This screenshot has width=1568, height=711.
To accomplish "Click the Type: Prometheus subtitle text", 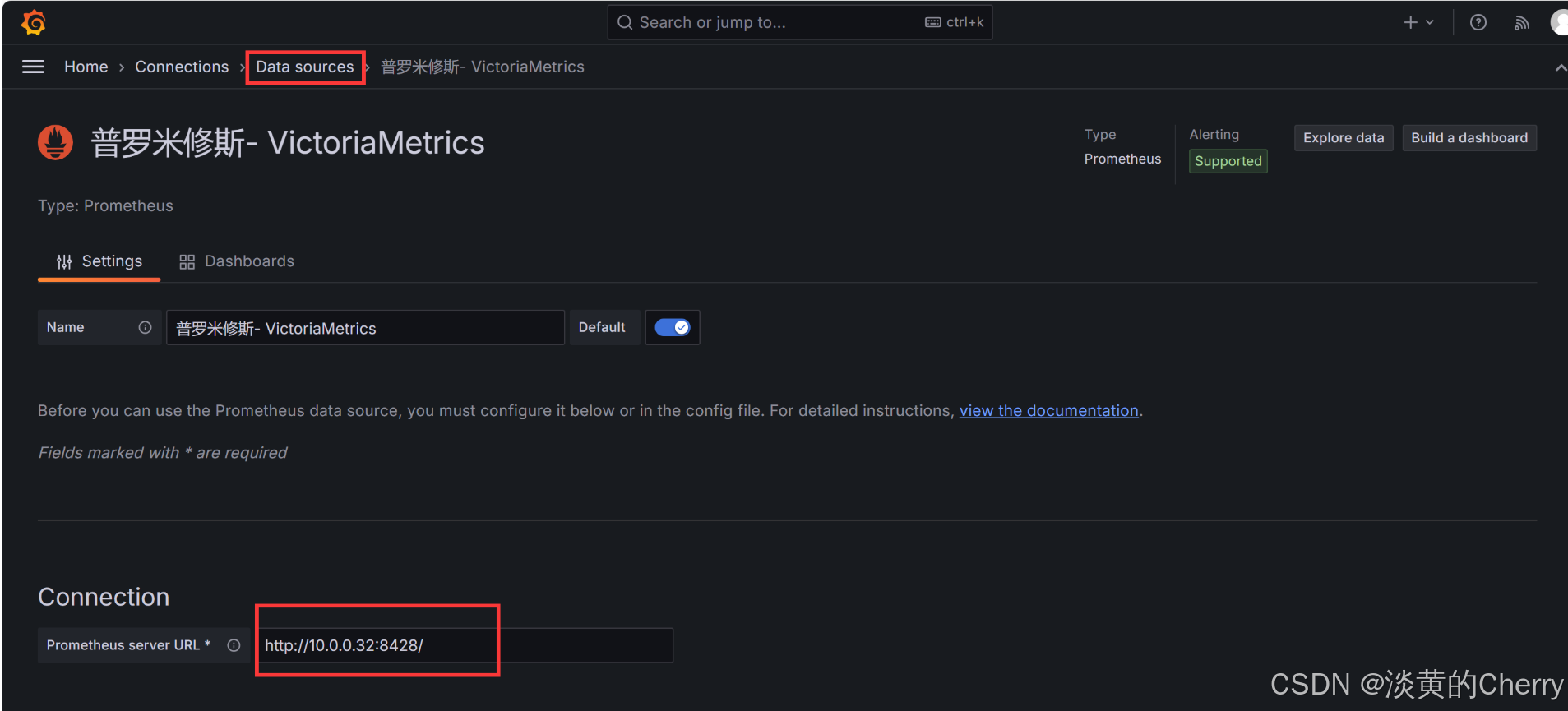I will 105,205.
